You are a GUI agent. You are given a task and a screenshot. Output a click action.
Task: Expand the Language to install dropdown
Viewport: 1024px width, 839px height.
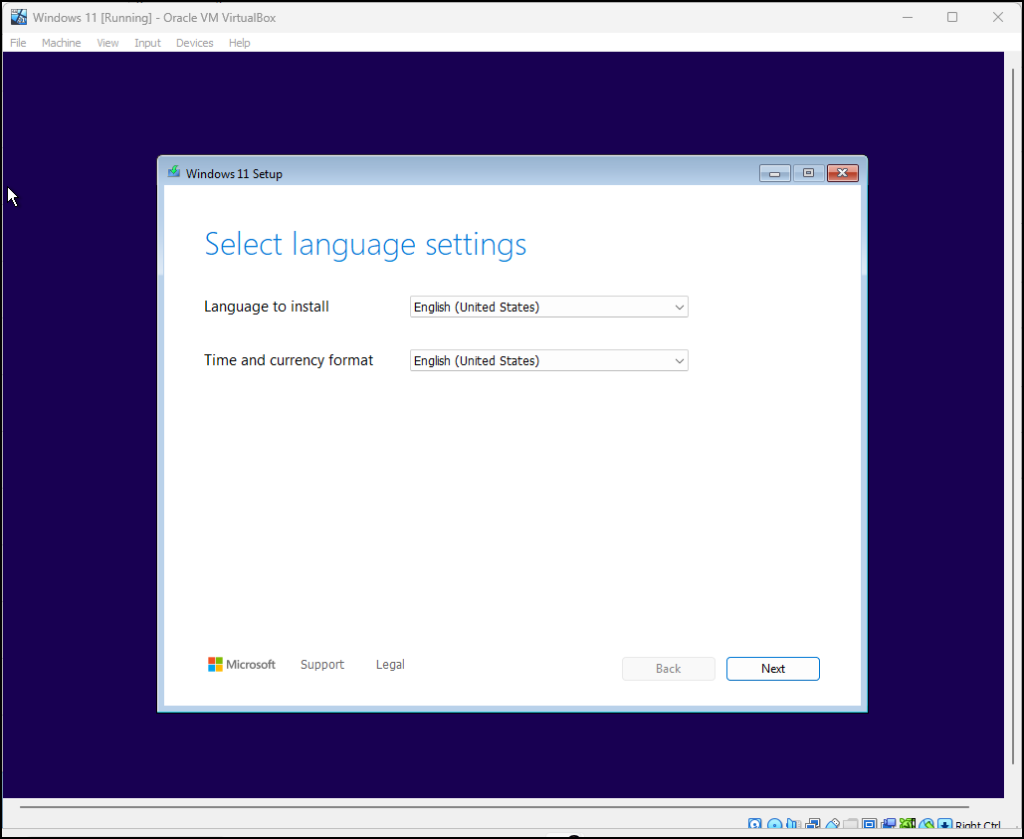click(549, 307)
